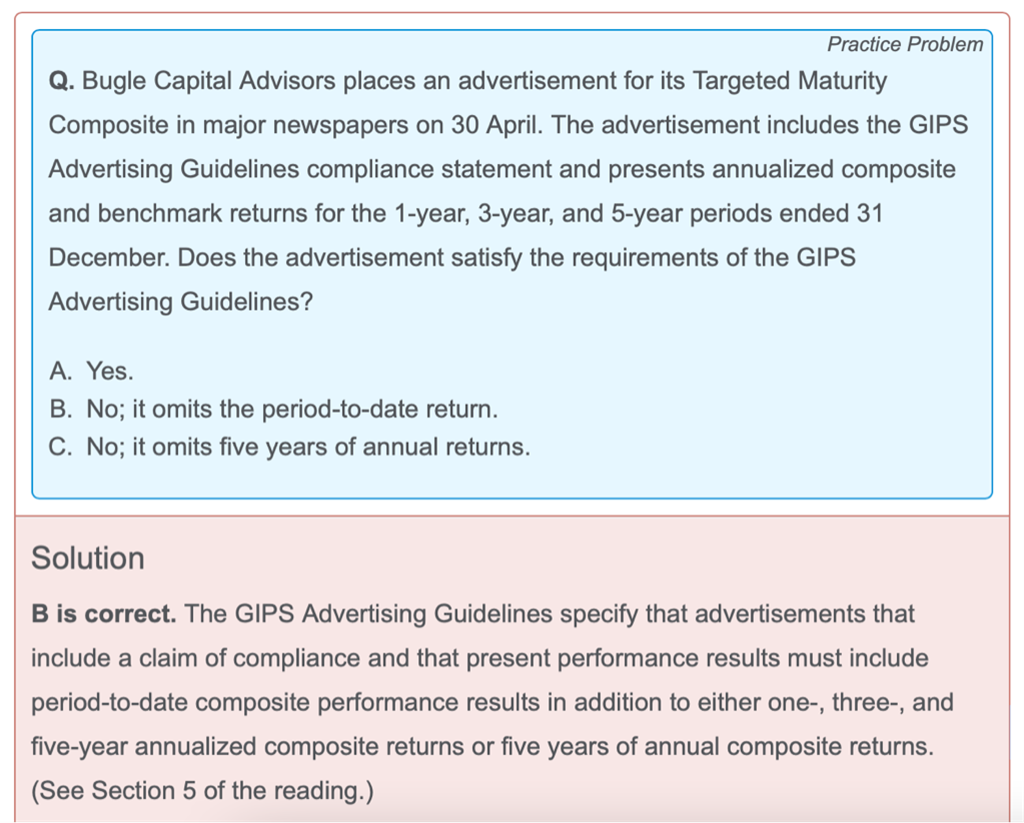
Task: Click the bold "Q." question marker
Action: [61, 81]
